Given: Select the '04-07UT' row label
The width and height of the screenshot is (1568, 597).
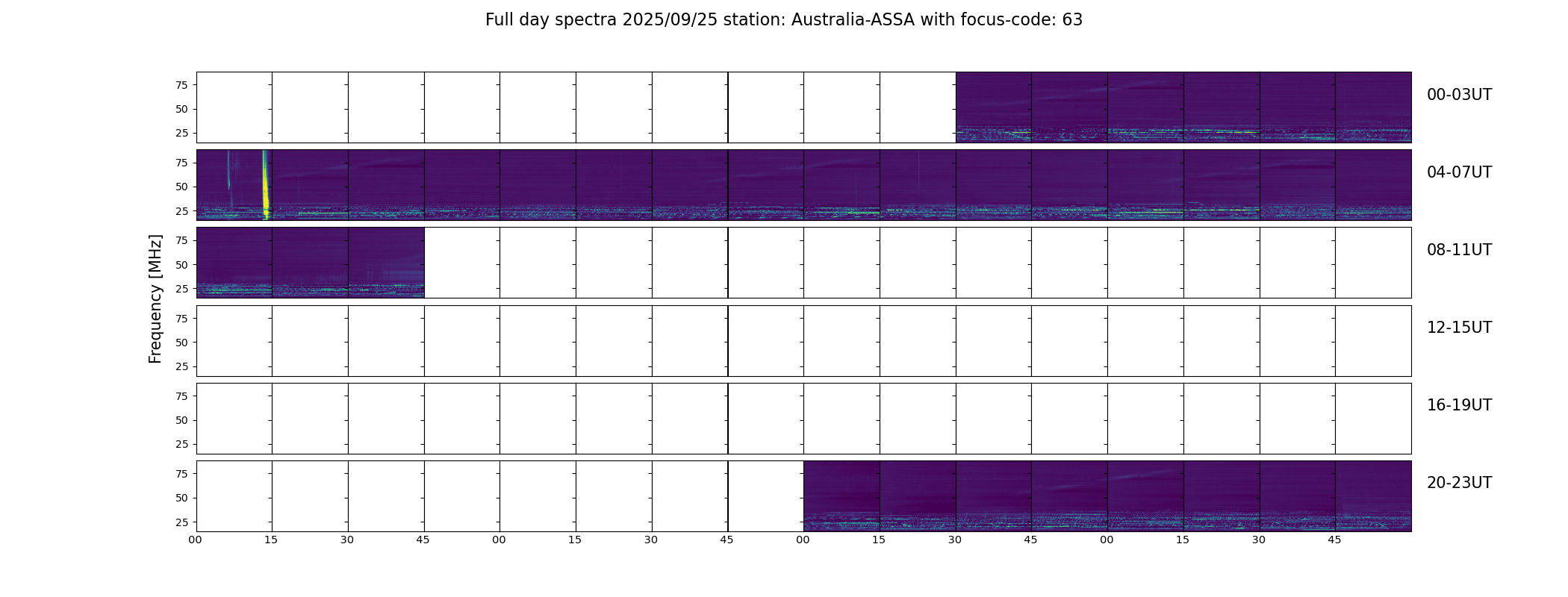Looking at the screenshot, I should 1459,172.
